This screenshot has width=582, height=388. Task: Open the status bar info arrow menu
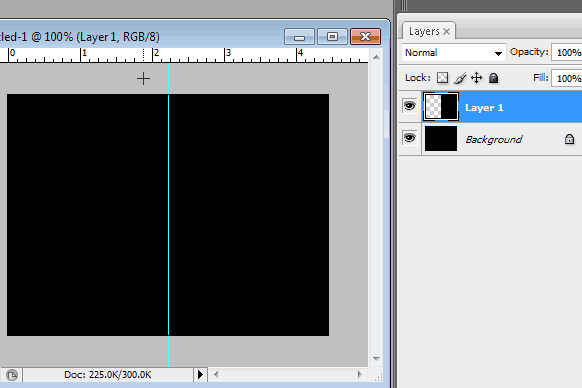pyautogui.click(x=200, y=375)
